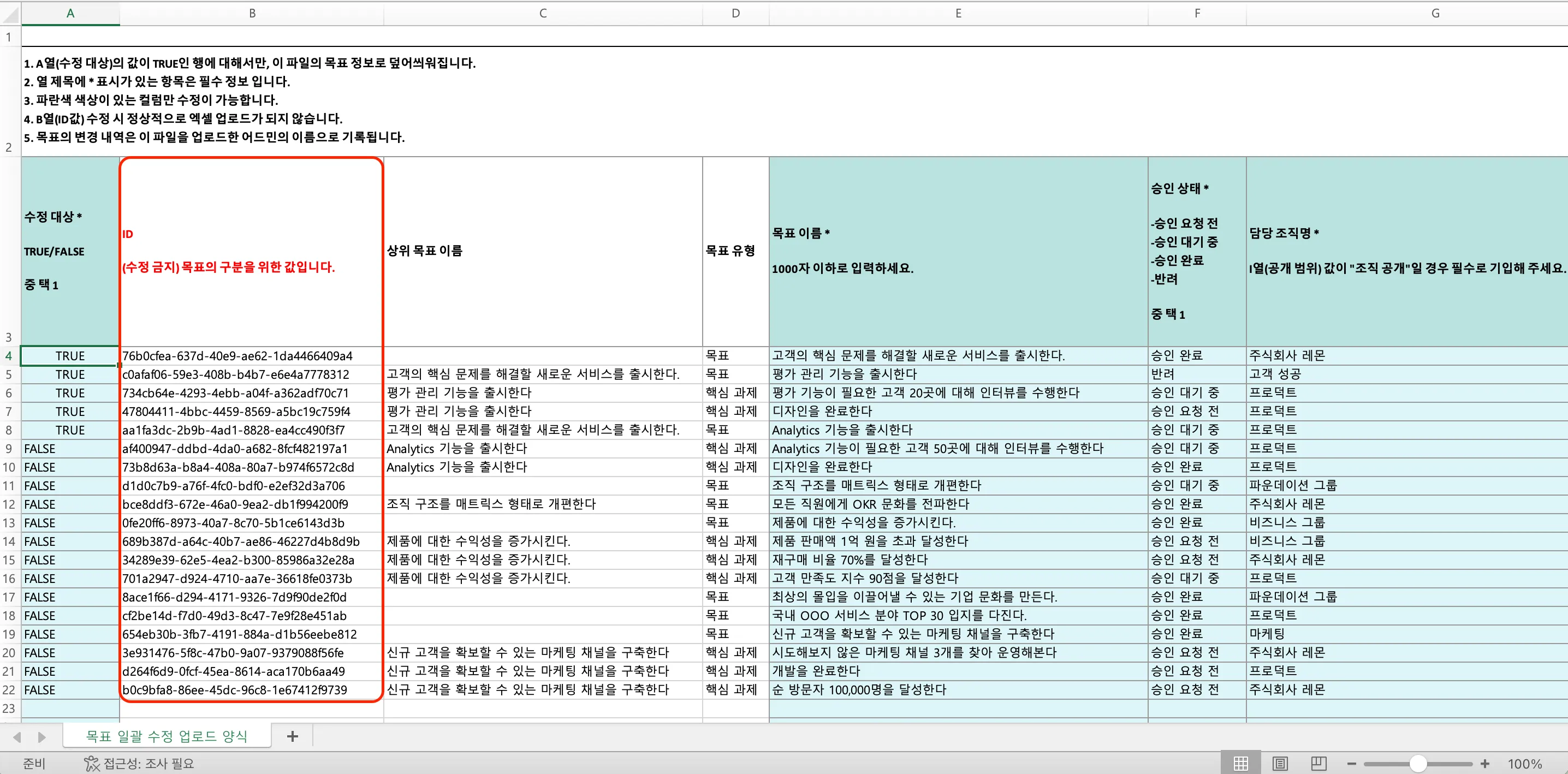Switch to Normal view icon

[1240, 763]
